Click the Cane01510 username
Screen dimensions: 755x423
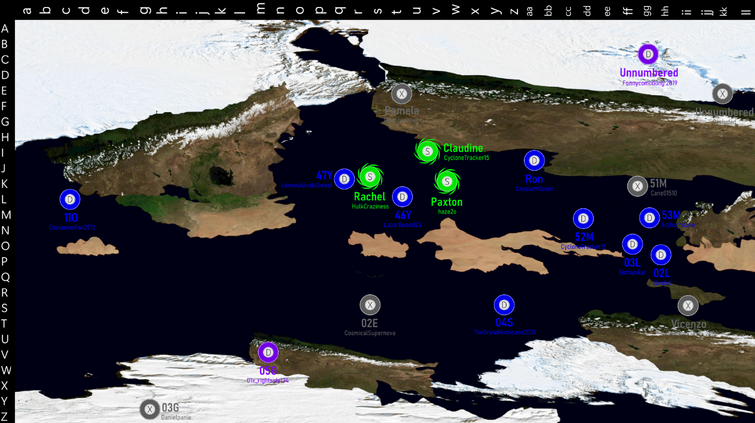pyautogui.click(x=664, y=193)
